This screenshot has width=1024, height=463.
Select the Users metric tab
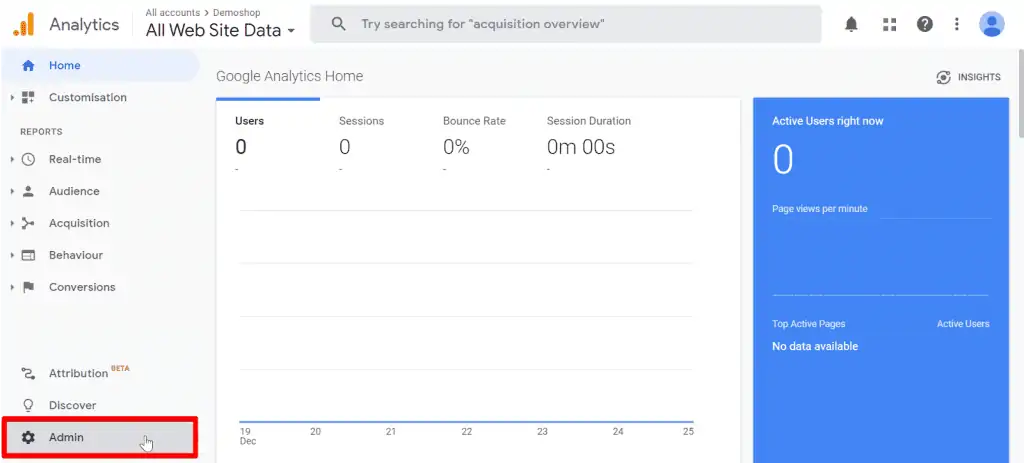268,137
